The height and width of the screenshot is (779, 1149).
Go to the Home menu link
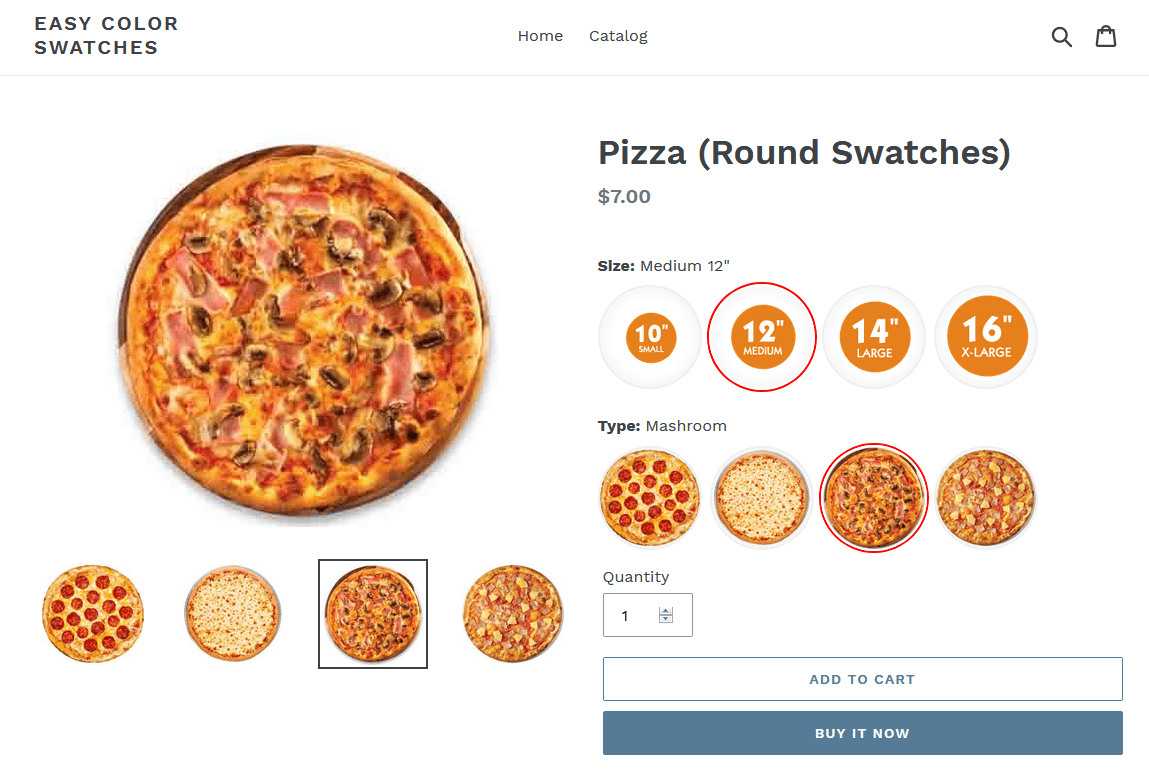point(540,36)
